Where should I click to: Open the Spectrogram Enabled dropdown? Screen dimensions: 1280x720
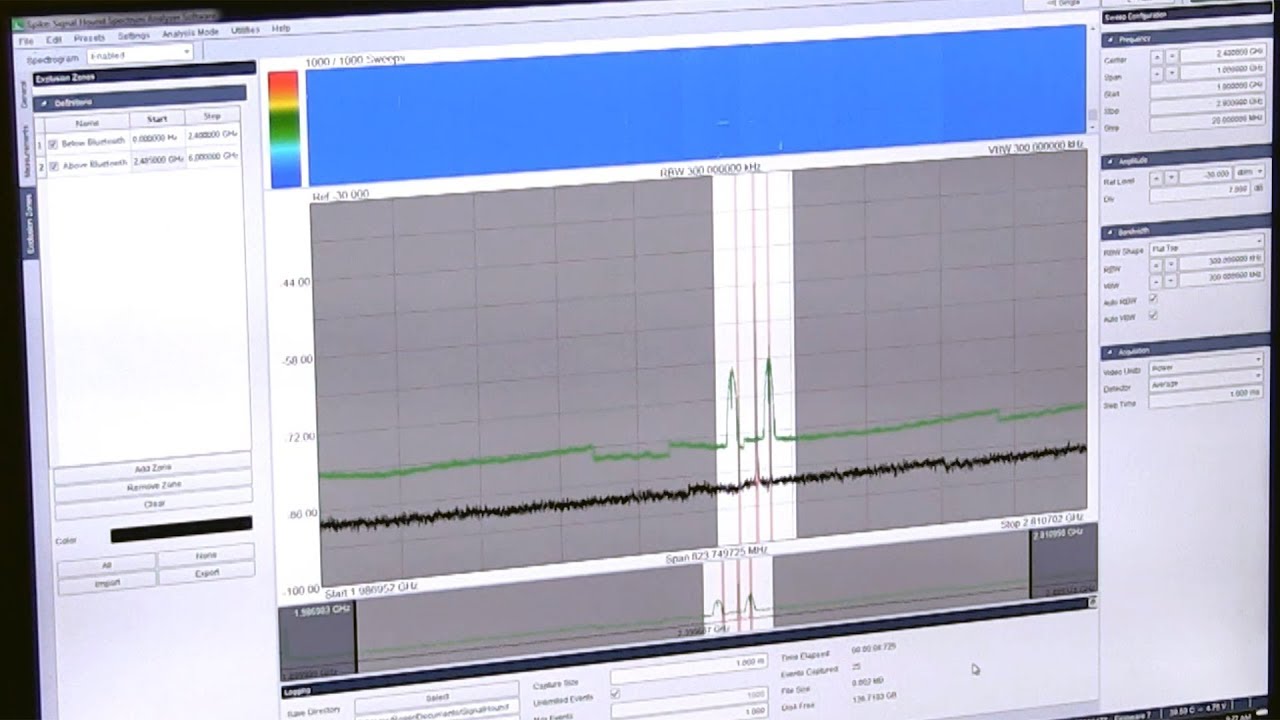point(139,55)
